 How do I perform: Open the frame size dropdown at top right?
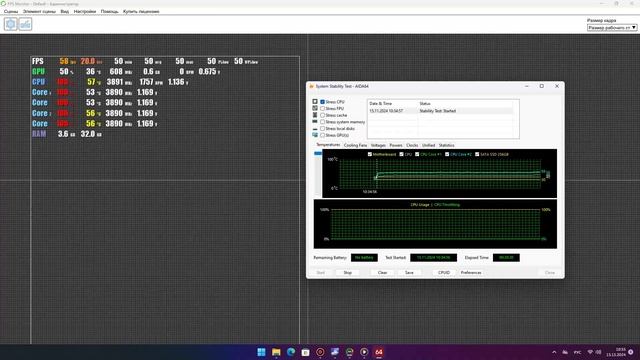[x=612, y=27]
